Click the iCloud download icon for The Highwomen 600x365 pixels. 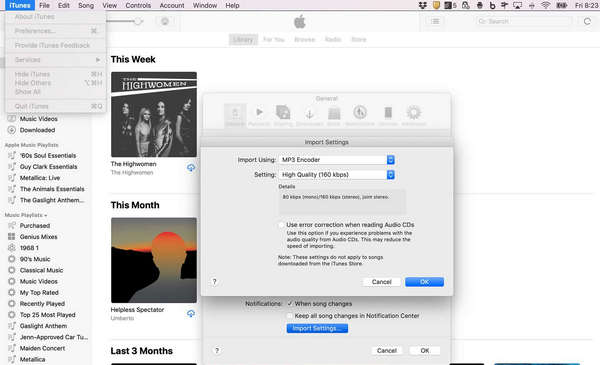coord(191,168)
